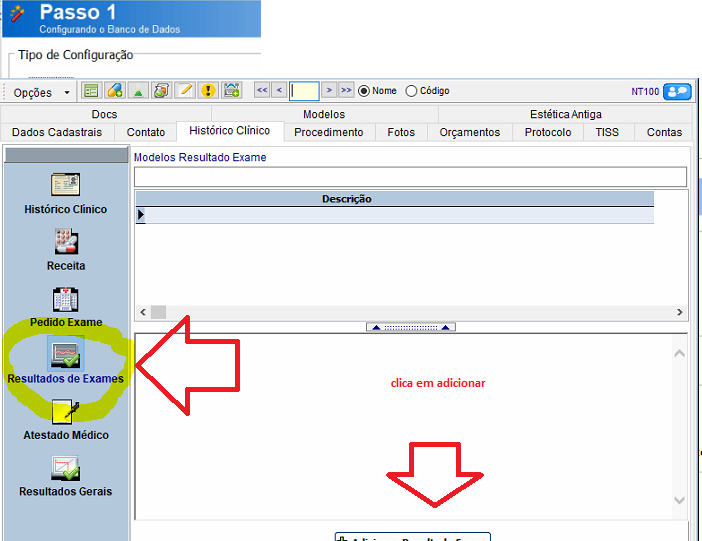Open the Atestado Médico icon
Viewport: 702px width, 541px height.
click(65, 412)
